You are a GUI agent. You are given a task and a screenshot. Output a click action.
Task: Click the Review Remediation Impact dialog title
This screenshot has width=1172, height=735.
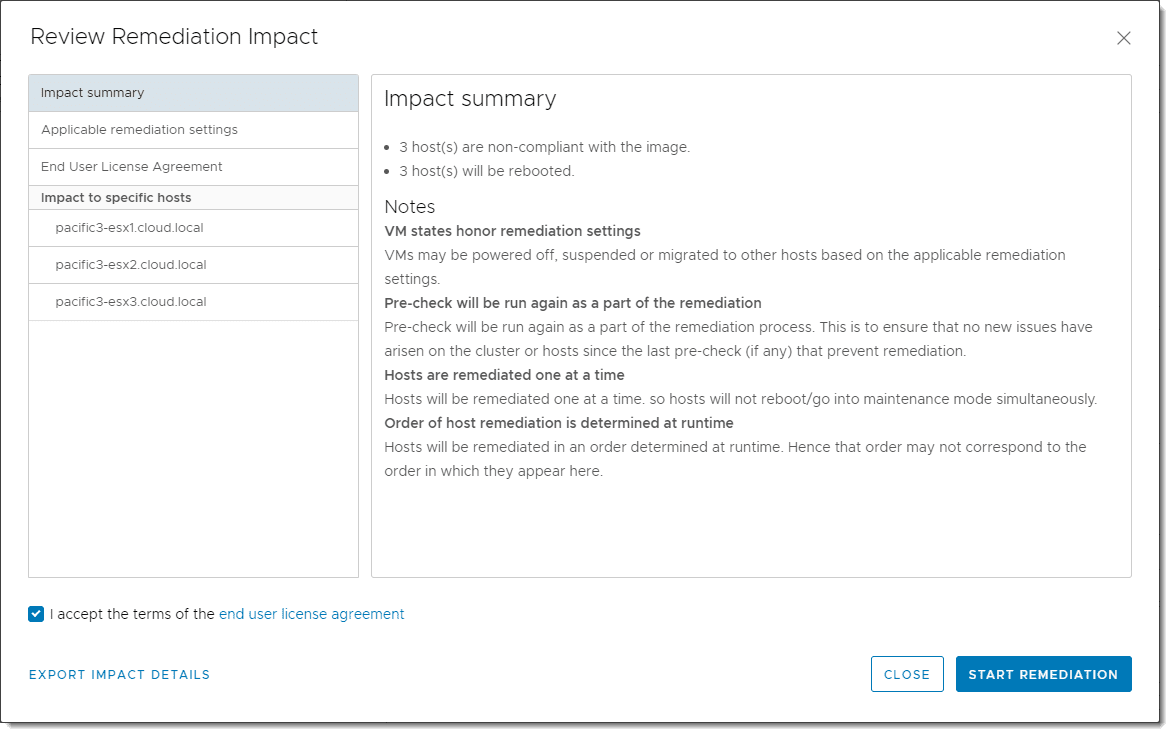tap(174, 37)
